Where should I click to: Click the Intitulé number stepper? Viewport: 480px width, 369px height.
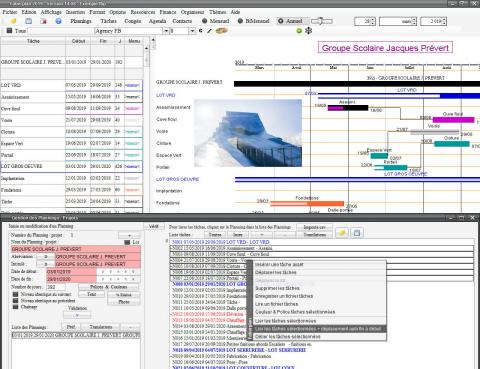(x=45, y=264)
